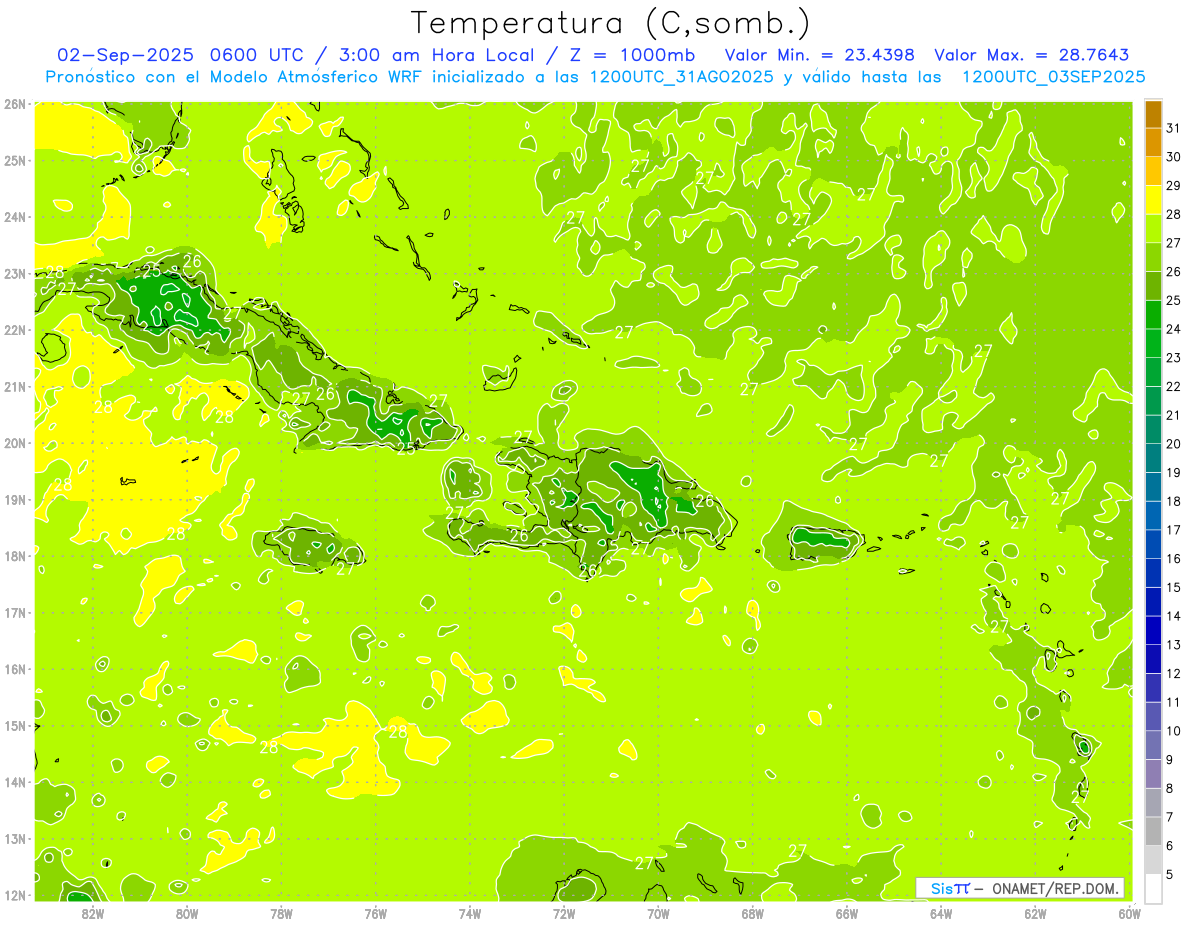Click the latitude label "21N"

pyautogui.click(x=14, y=386)
